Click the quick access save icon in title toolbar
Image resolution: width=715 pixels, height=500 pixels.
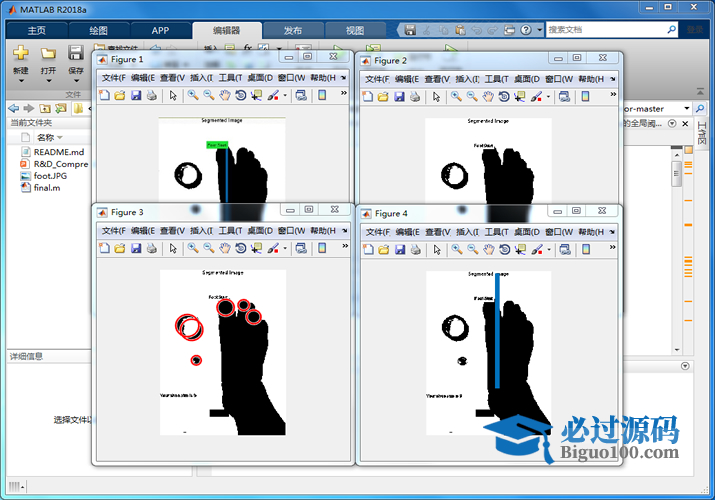point(410,30)
